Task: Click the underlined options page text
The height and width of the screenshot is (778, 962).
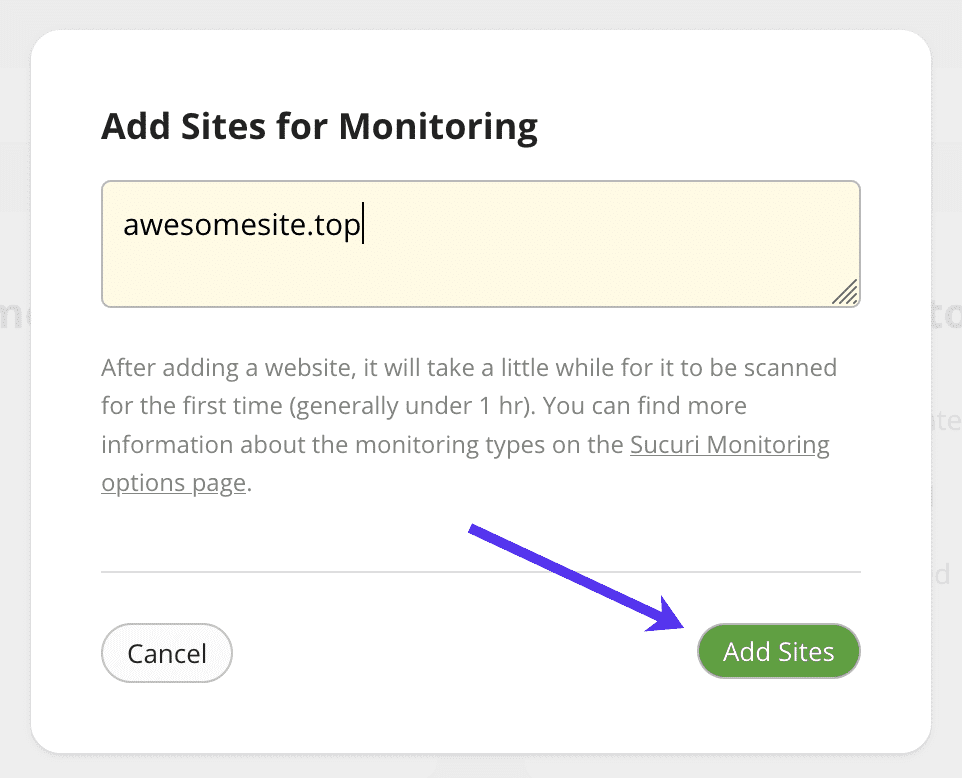Action: 172,482
